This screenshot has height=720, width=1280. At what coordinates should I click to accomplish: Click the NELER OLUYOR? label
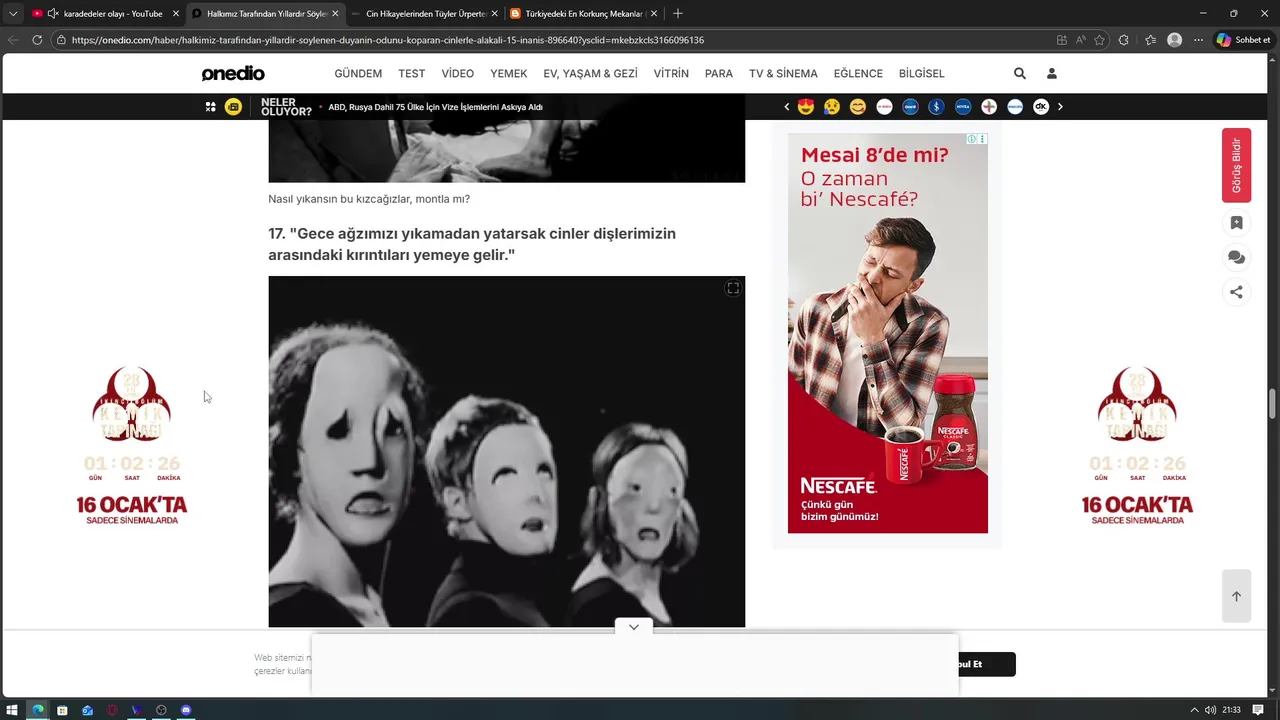(286, 107)
